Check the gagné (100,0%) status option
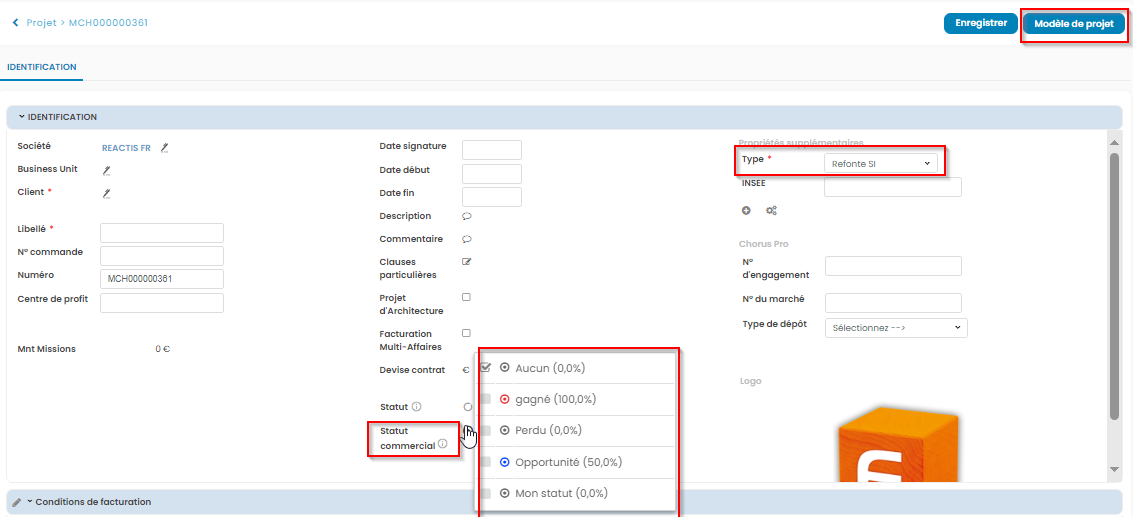The height and width of the screenshot is (517, 1133). tap(486, 399)
